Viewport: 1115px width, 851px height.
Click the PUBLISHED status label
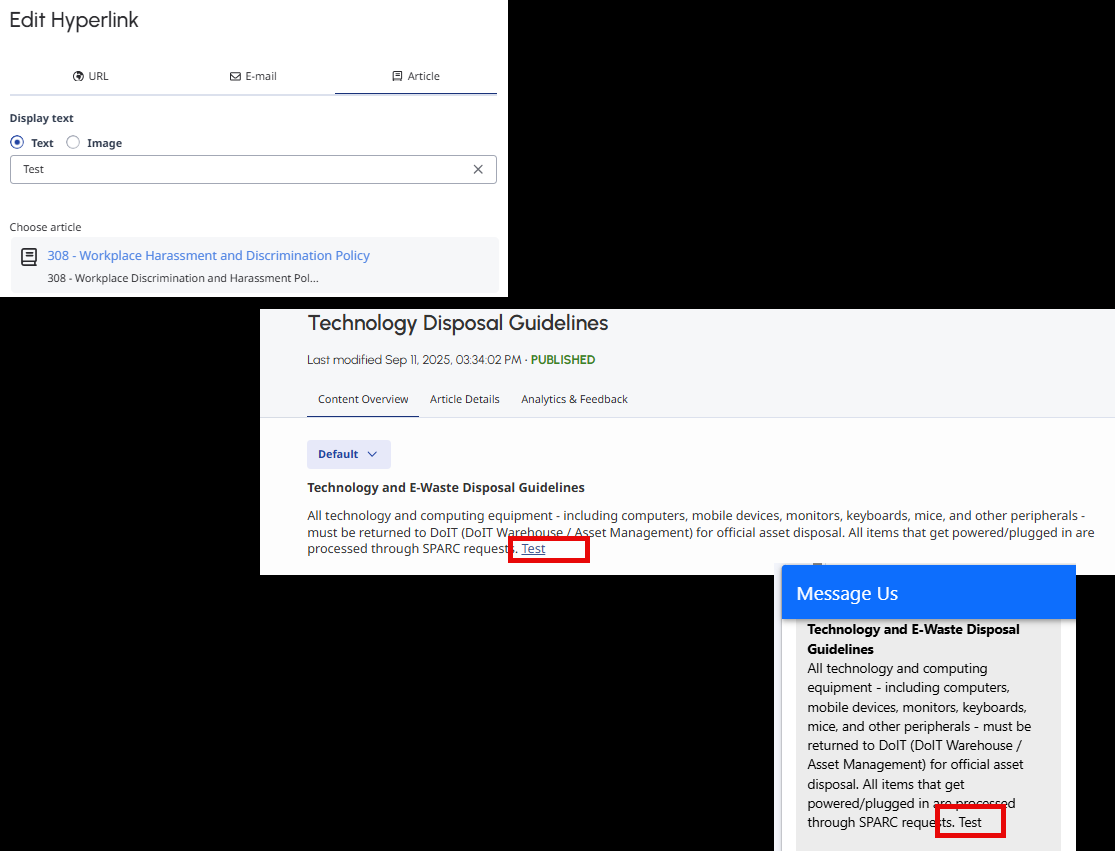562,360
